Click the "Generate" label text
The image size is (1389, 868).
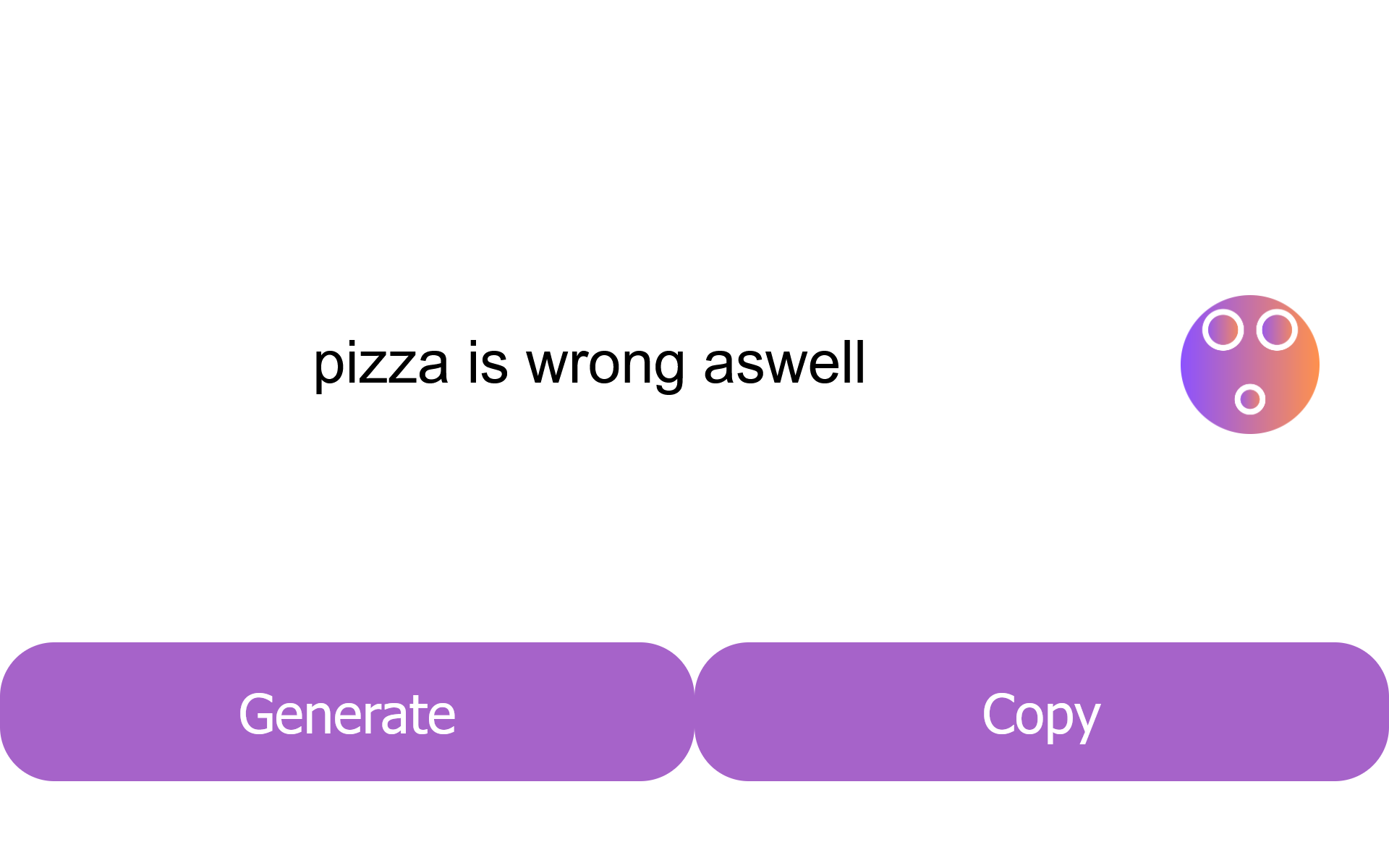(347, 715)
